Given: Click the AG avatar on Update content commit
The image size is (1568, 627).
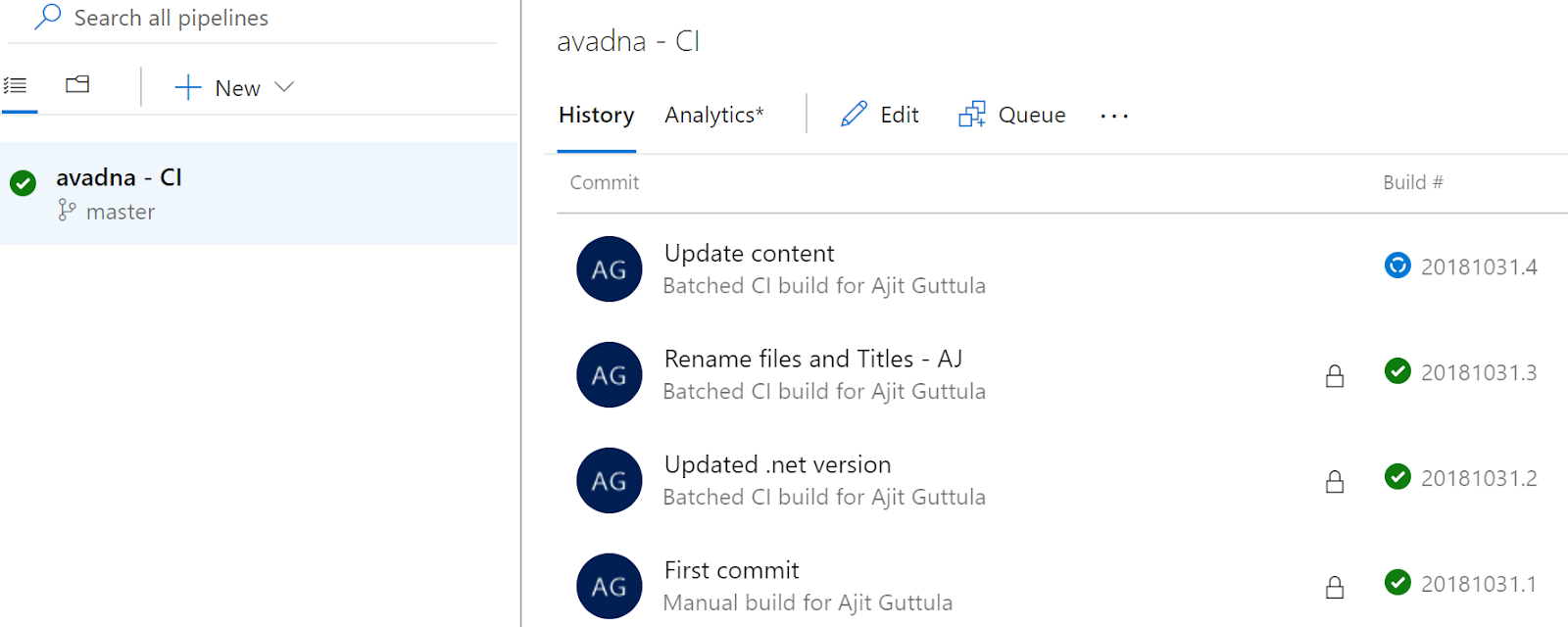Looking at the screenshot, I should point(609,268).
